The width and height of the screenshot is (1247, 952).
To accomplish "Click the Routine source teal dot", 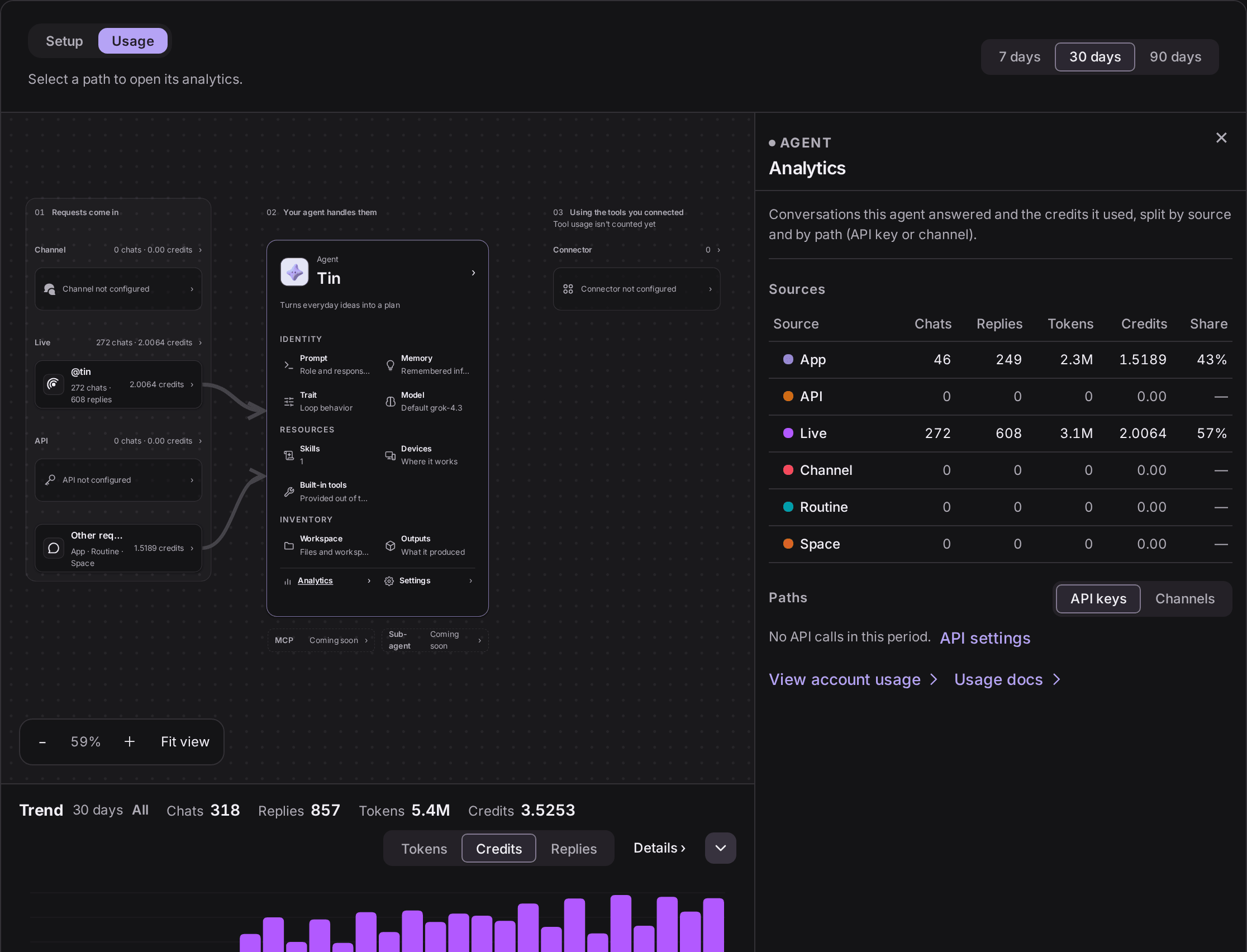I will [x=788, y=507].
